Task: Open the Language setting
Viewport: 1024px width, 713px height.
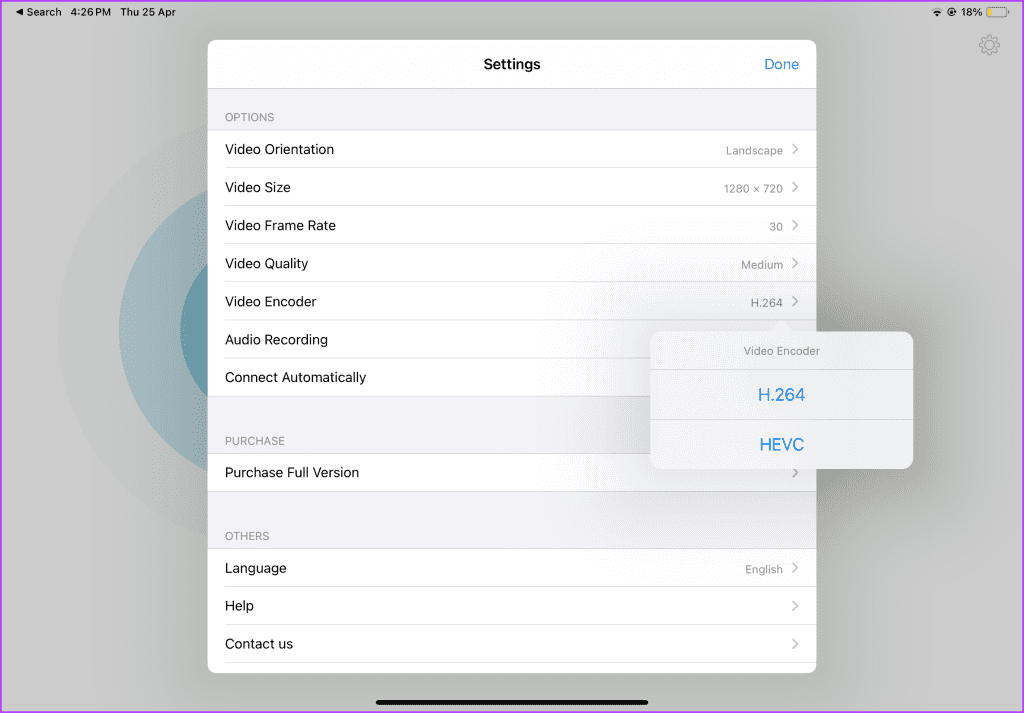Action: [x=511, y=568]
